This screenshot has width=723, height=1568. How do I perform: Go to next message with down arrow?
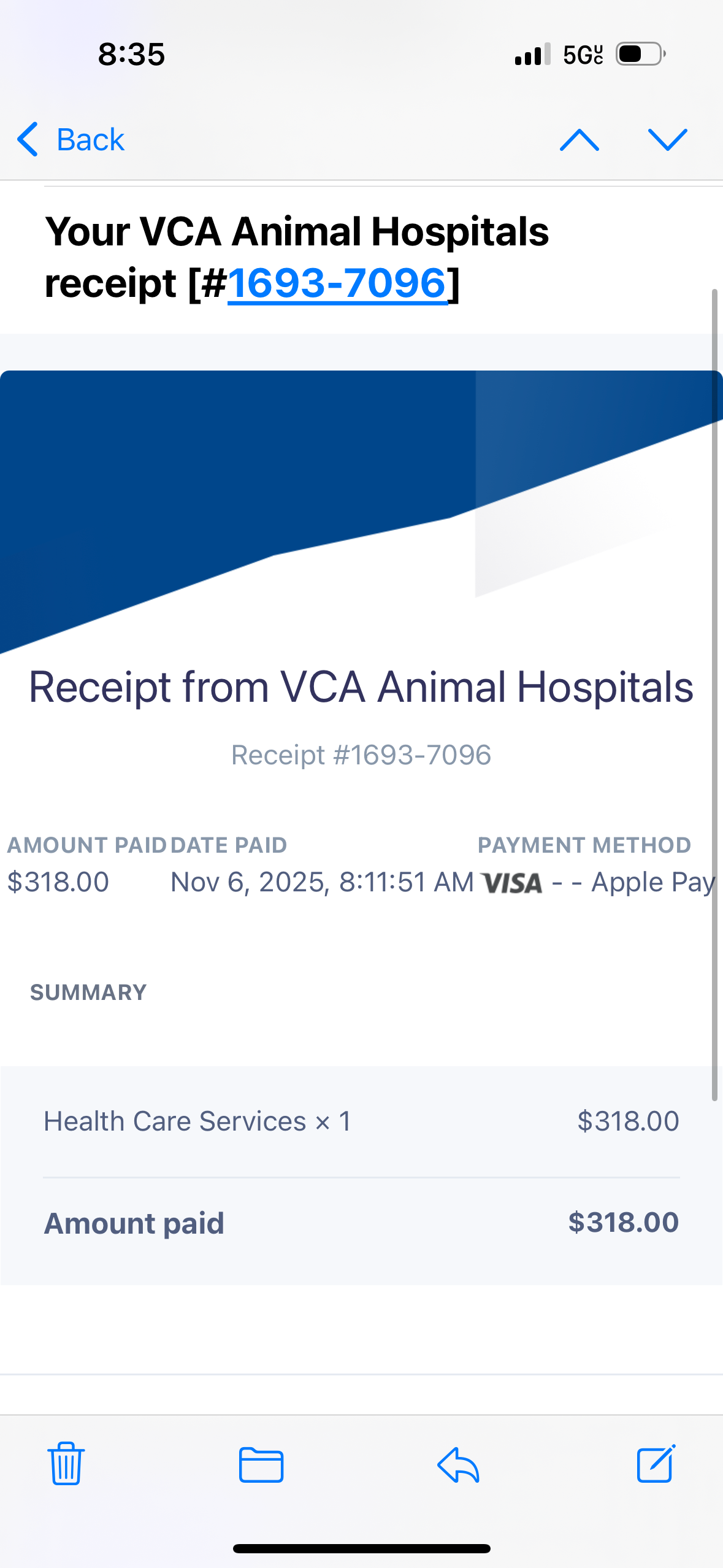667,139
